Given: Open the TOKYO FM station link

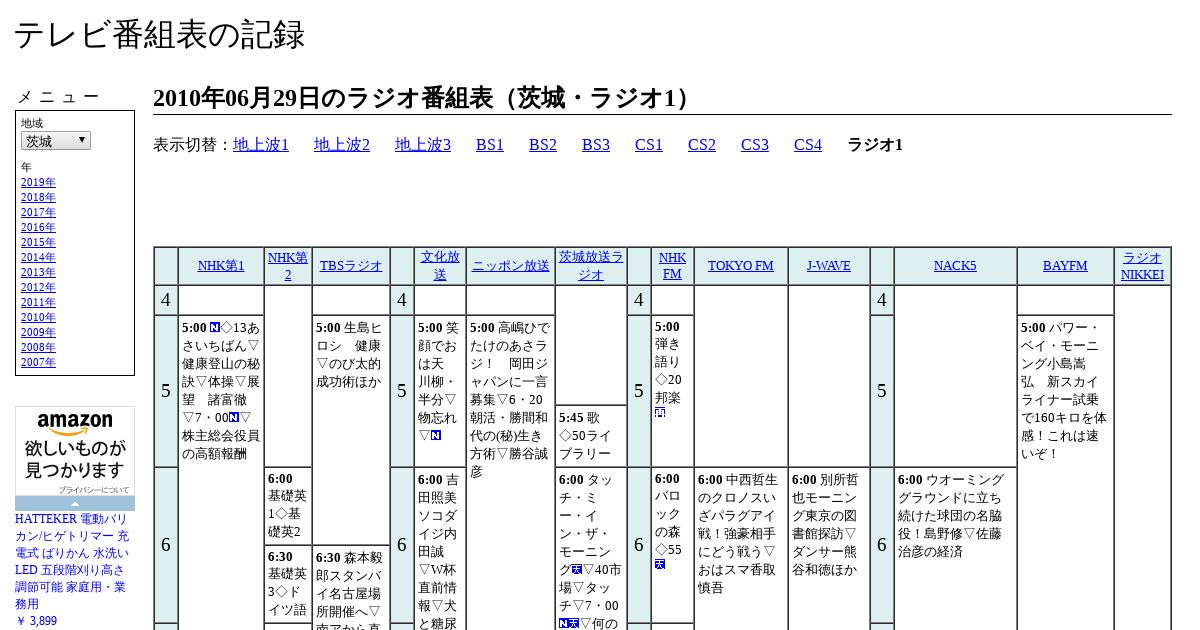Looking at the screenshot, I should (741, 266).
